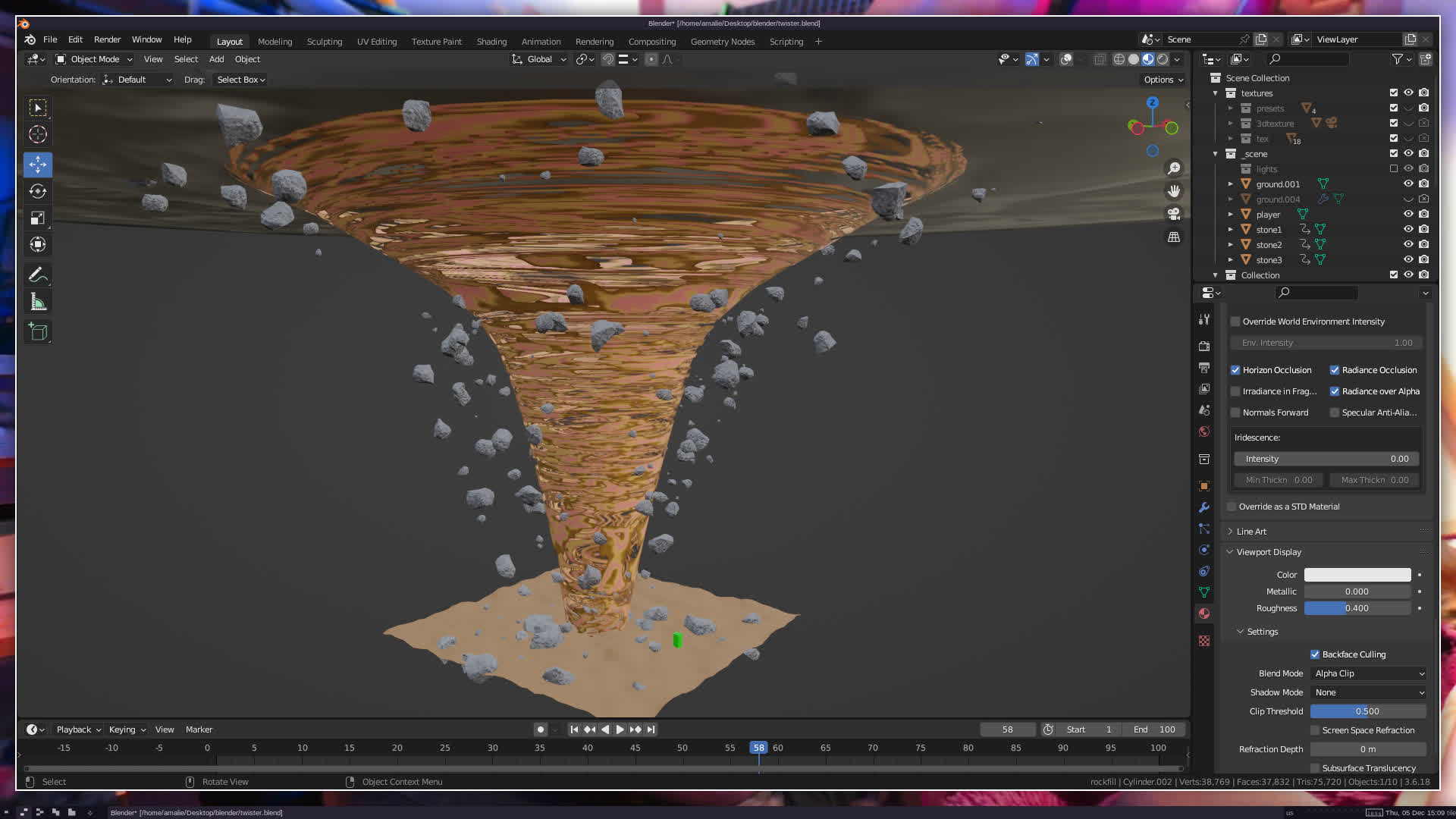This screenshot has width=1456, height=819.
Task: Pick the Measure tool
Action: (38, 303)
